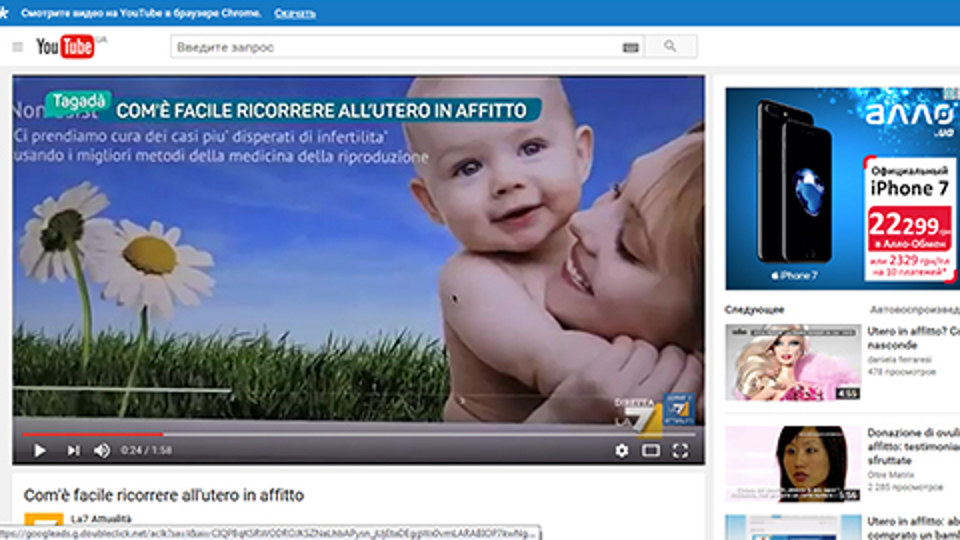The width and height of the screenshot is (960, 540).
Task: Open the player settings gear
Action: coord(621,451)
